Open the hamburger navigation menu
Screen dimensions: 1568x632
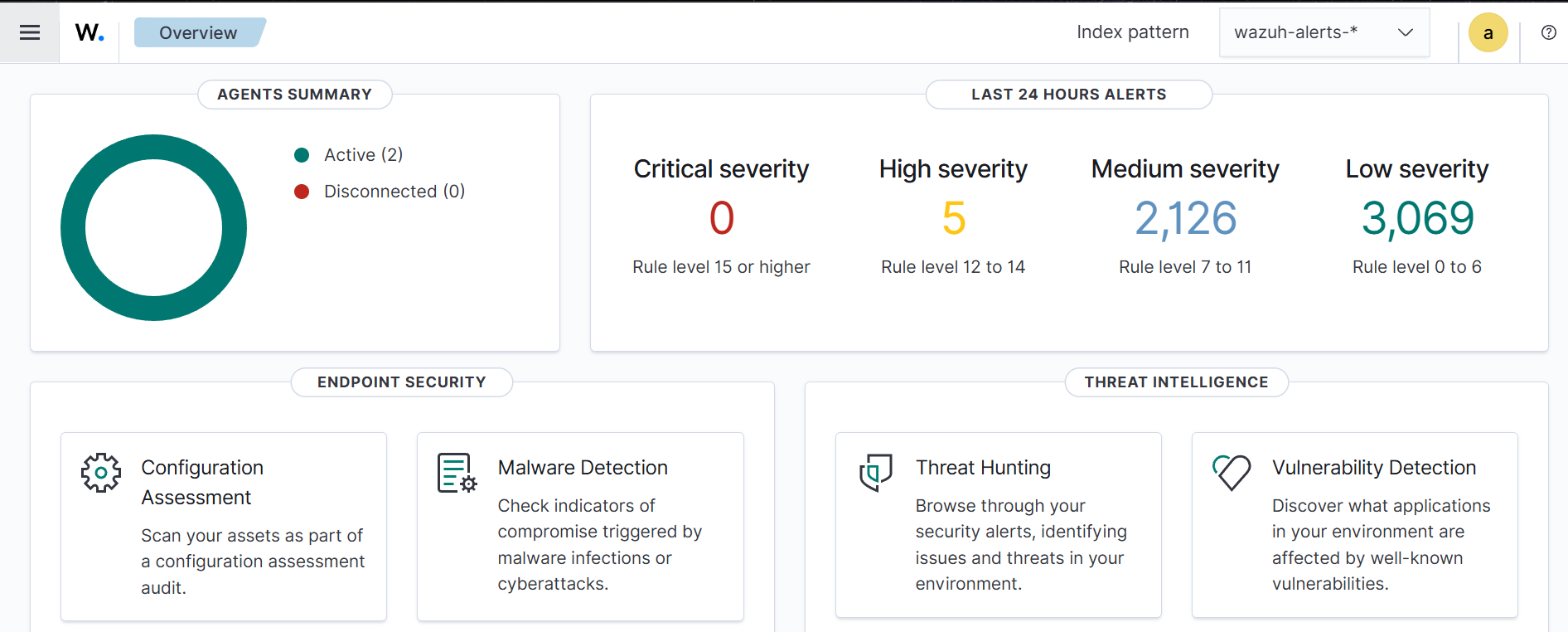(x=30, y=32)
